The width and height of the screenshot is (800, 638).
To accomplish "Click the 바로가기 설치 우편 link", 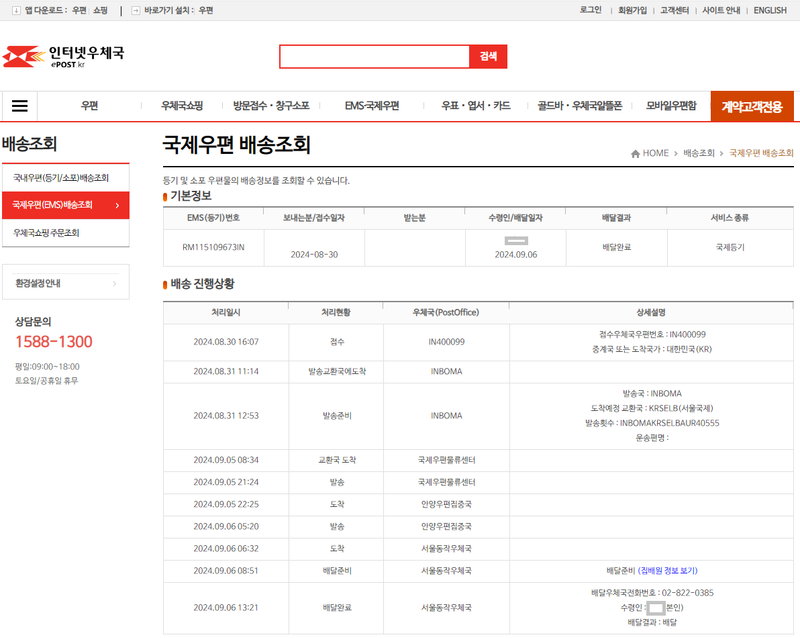I will [205, 10].
